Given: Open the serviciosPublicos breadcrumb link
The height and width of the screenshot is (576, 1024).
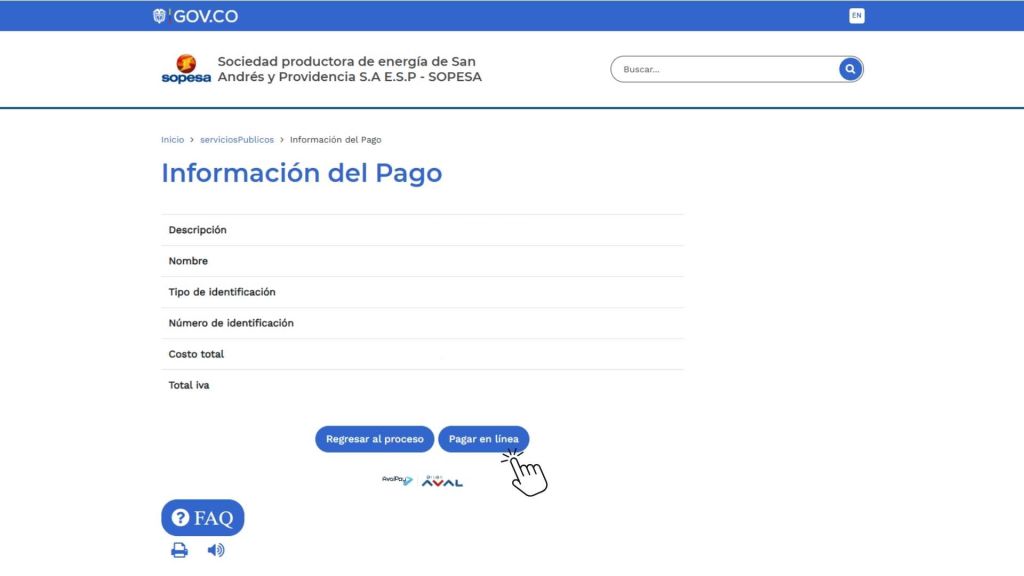Looking at the screenshot, I should [x=236, y=140].
